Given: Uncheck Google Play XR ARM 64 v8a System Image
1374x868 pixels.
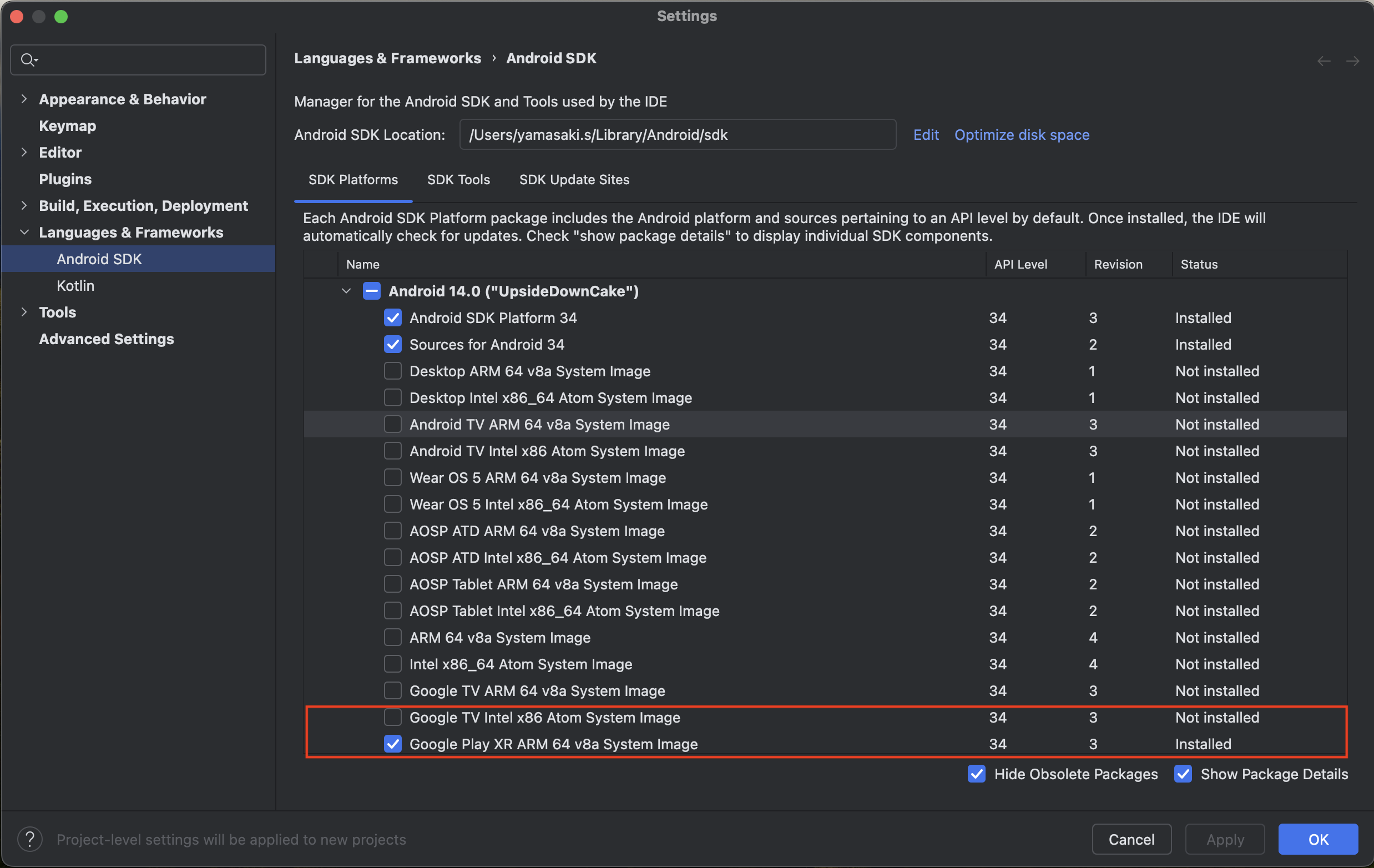Looking at the screenshot, I should [x=392, y=744].
